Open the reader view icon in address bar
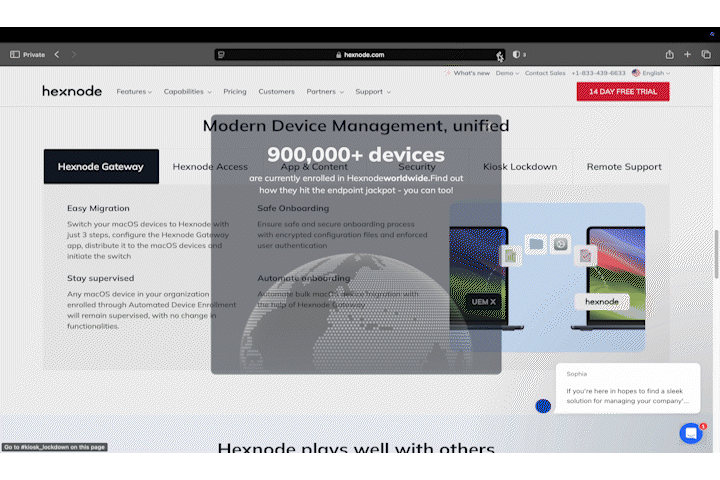The image size is (720, 480). point(221,55)
